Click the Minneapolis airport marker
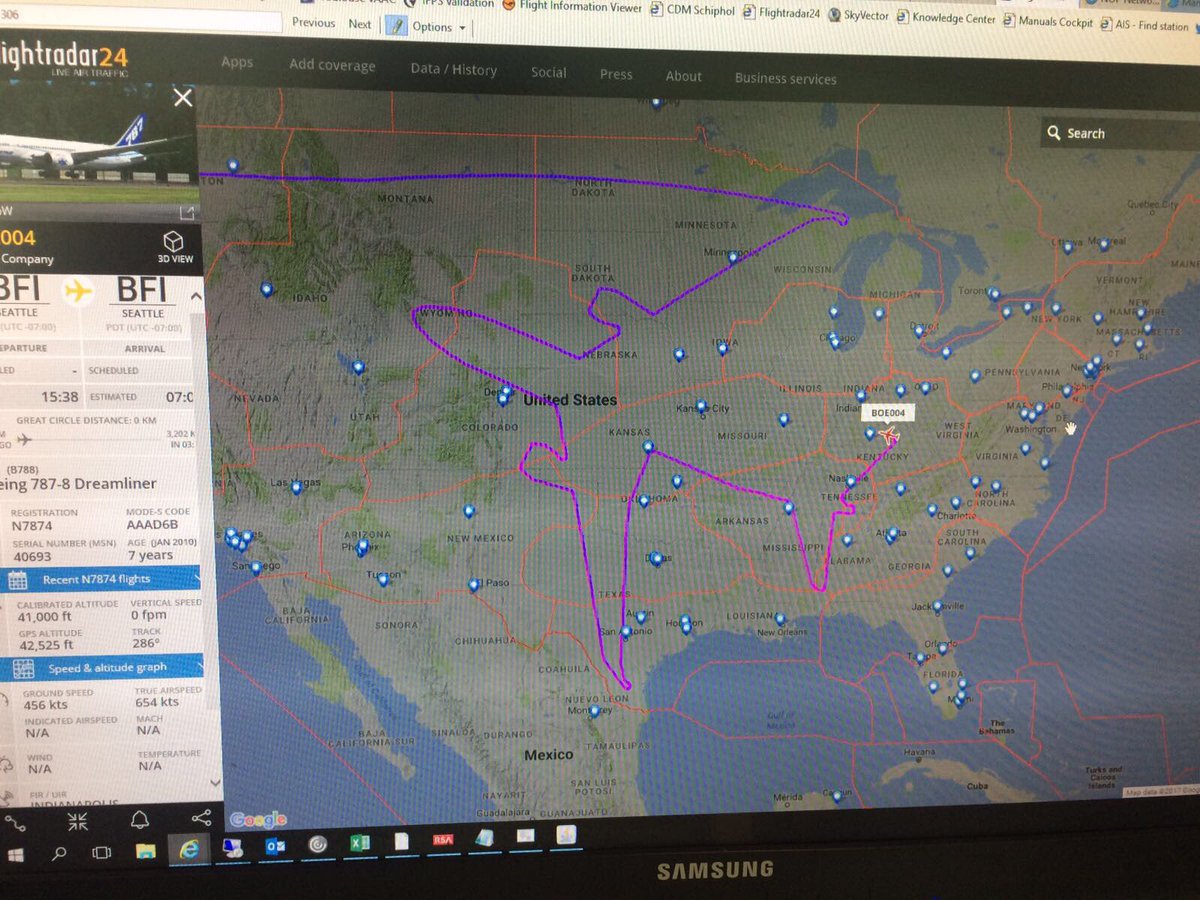The width and height of the screenshot is (1200, 900). 733,259
